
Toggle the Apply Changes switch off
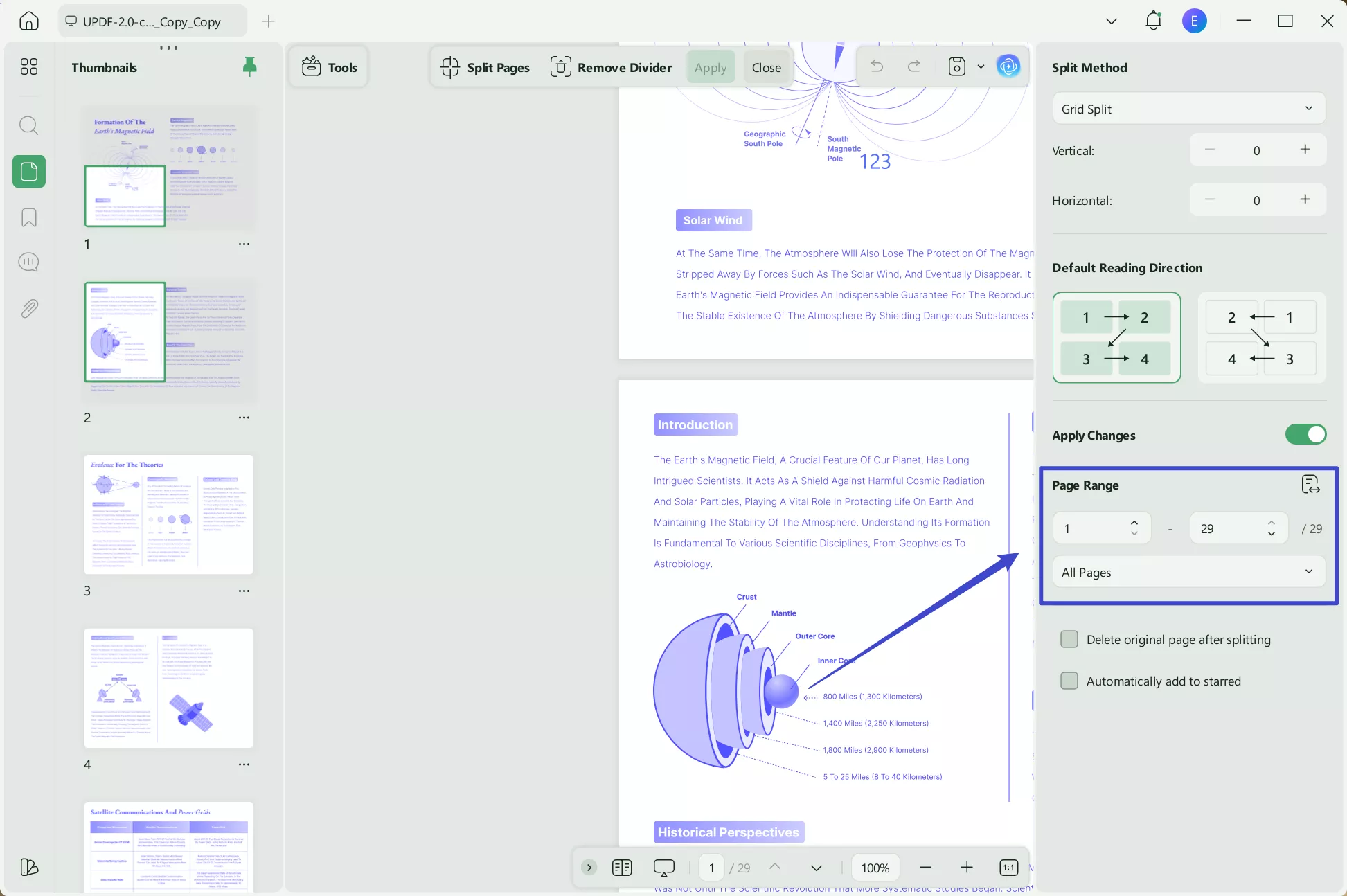coord(1305,435)
